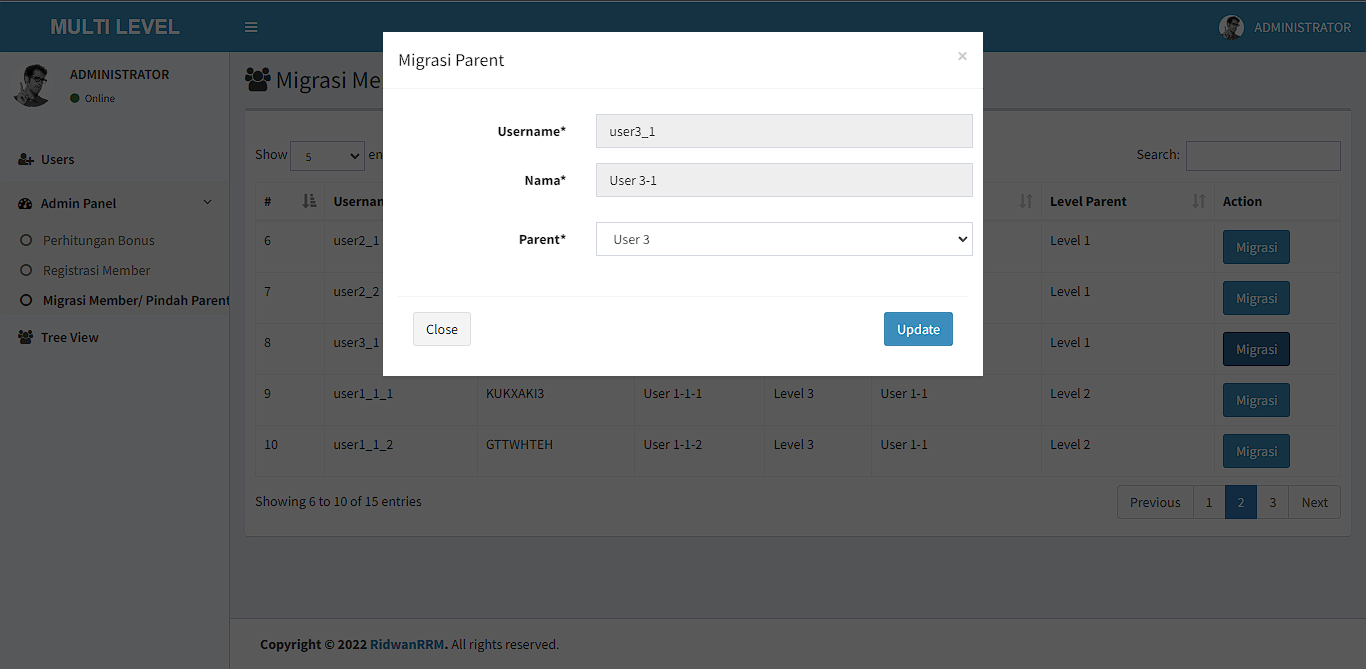This screenshot has height=669, width=1366.
Task: Click Migrasi button for user2_2 row
Action: [1256, 298]
